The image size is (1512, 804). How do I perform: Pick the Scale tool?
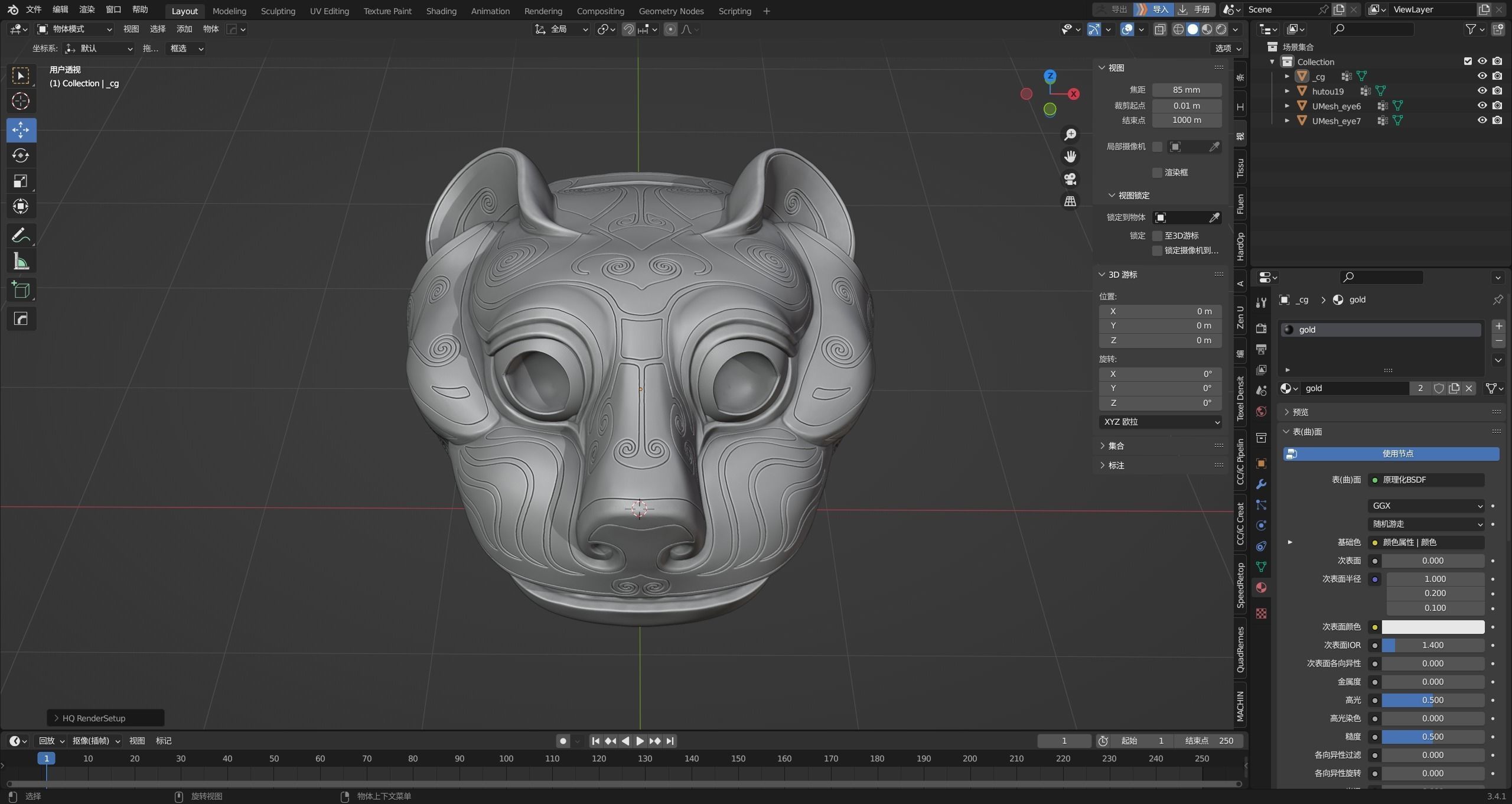click(x=21, y=181)
